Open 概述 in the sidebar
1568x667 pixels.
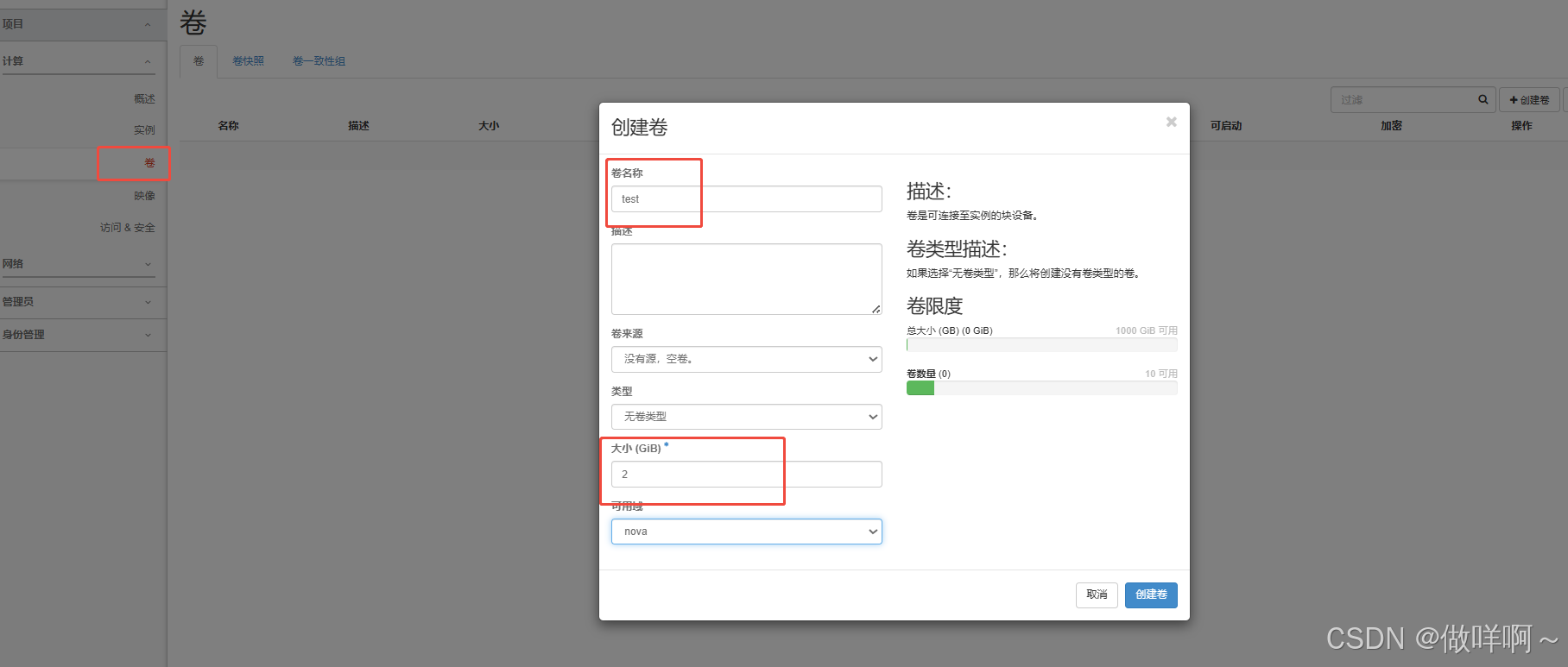point(144,99)
